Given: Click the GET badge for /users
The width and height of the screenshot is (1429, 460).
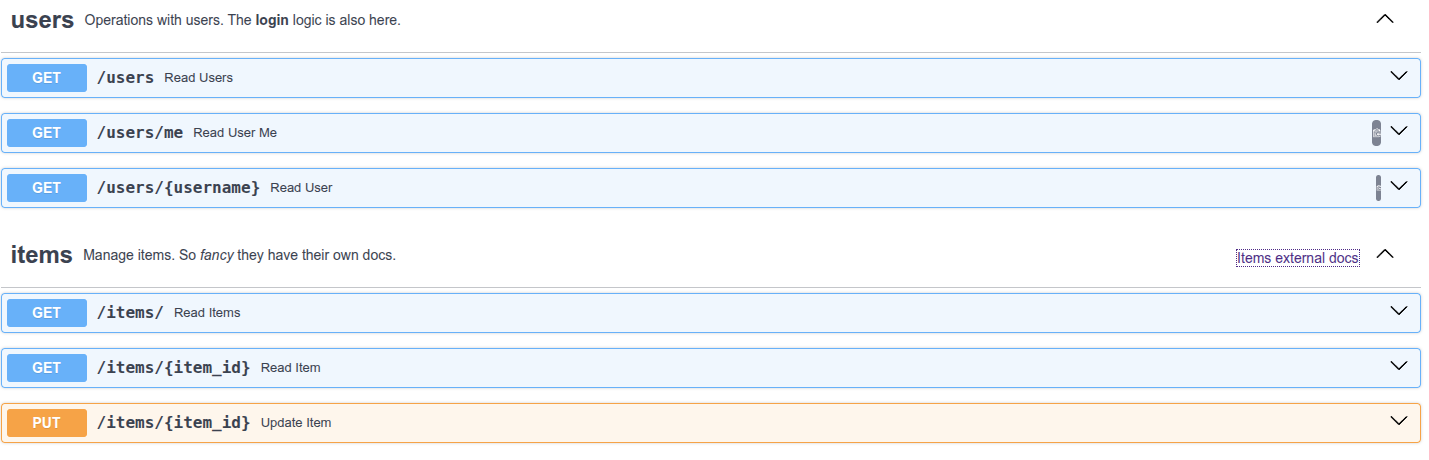Looking at the screenshot, I should (47, 78).
